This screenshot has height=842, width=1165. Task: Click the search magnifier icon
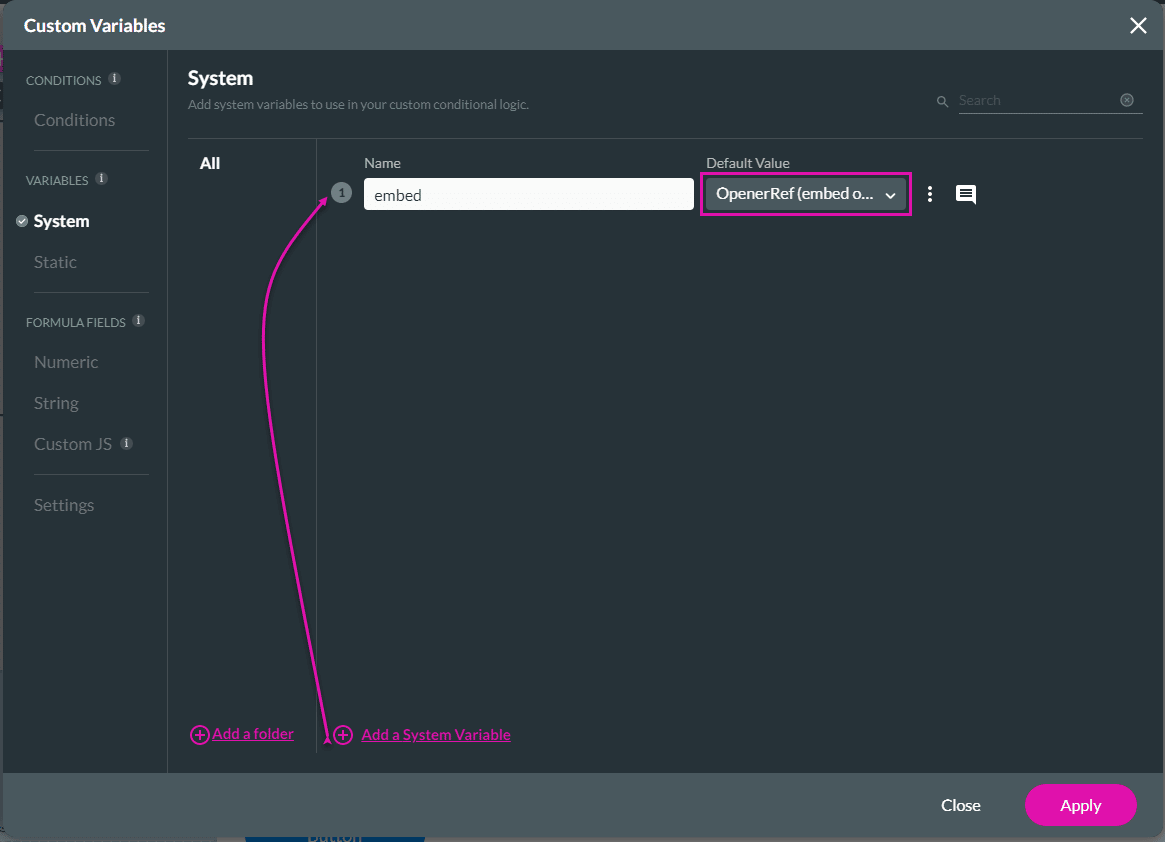coord(941,100)
